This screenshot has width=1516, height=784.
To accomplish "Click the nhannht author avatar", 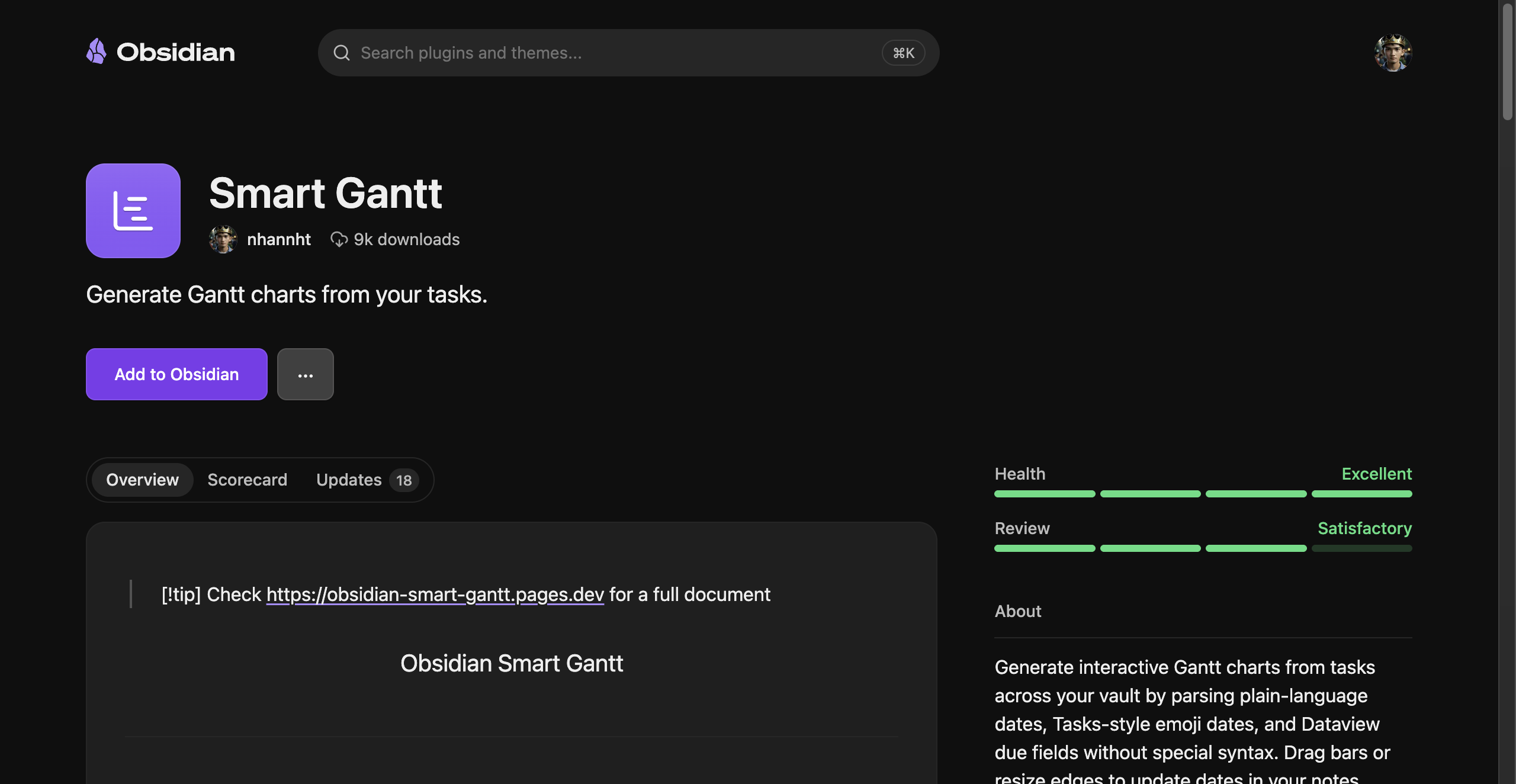I will click(223, 239).
